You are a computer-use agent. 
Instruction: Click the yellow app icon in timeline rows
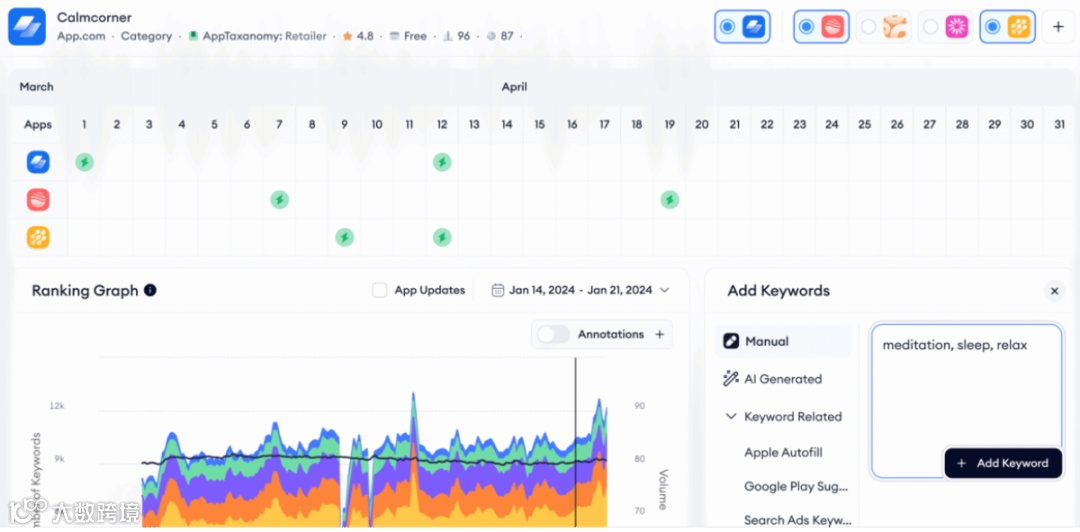tap(38, 238)
